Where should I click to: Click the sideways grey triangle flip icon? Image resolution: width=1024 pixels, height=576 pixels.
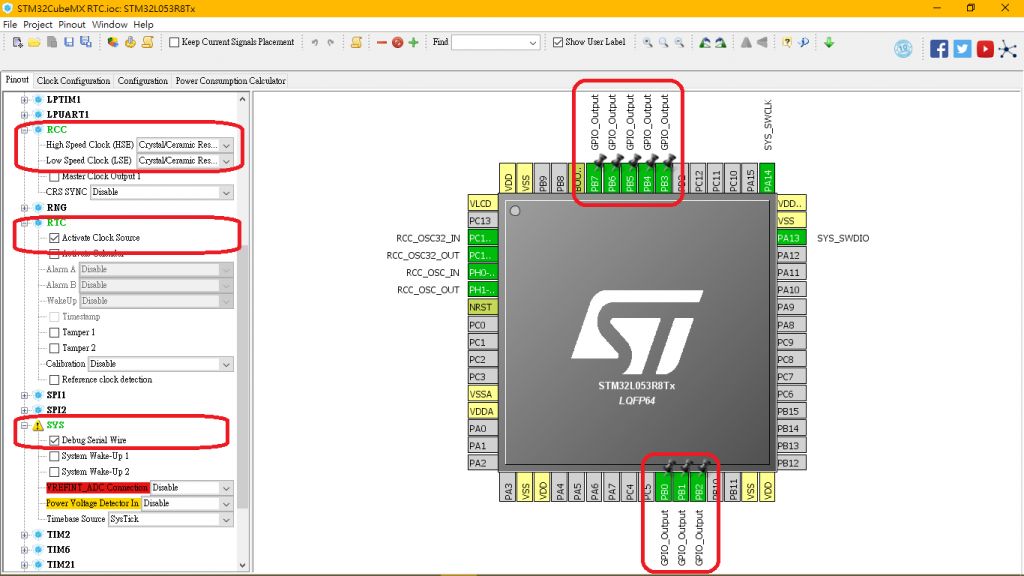(x=762, y=42)
